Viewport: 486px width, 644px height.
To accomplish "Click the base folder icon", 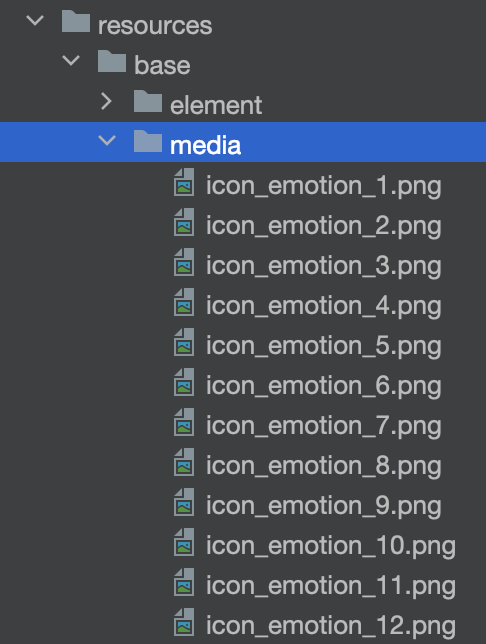I will tap(112, 61).
